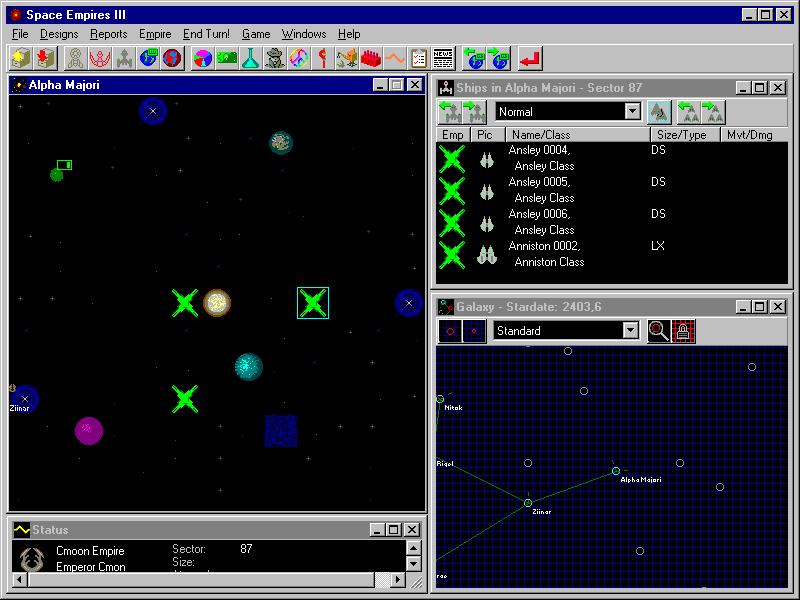Click the Ziinar warp point on system map
This screenshot has width=800, height=600.
point(24,398)
